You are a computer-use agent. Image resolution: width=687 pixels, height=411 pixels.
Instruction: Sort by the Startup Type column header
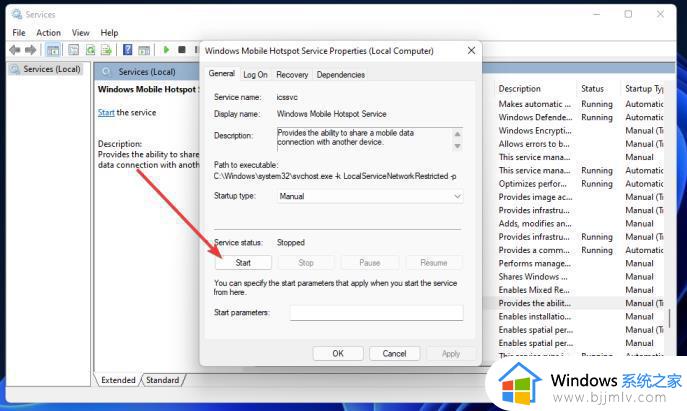pyautogui.click(x=643, y=89)
